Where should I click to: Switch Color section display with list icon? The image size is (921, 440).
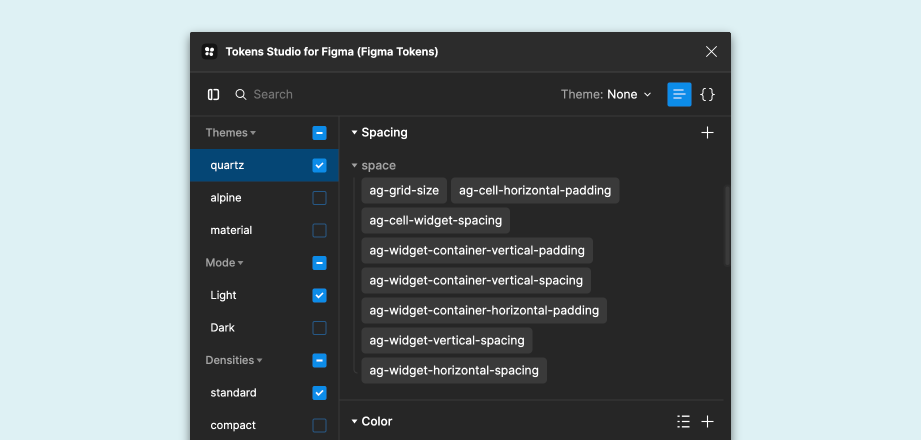683,421
